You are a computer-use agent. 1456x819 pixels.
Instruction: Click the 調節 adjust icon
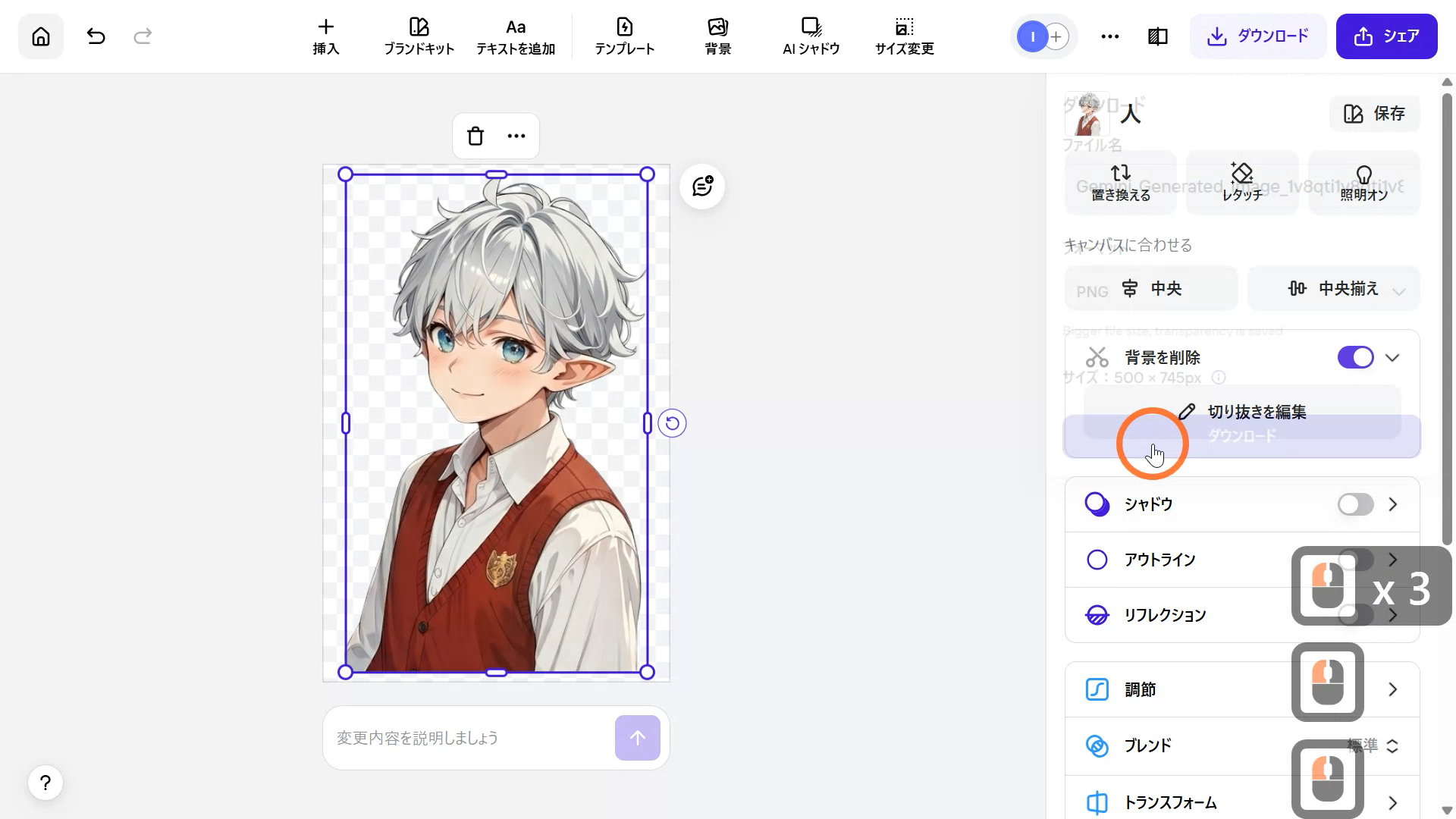click(x=1097, y=689)
